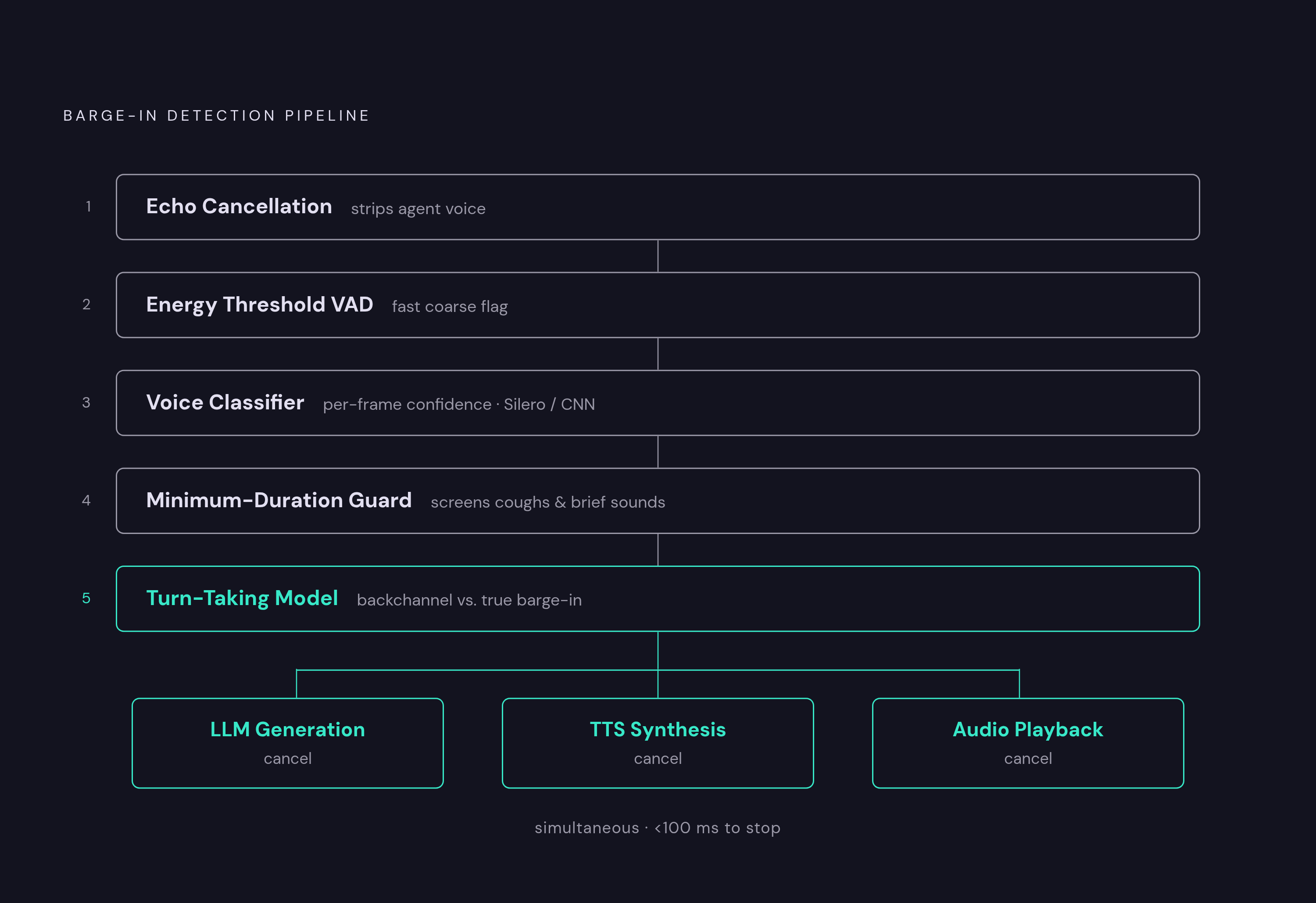
Task: Click 'cancel' text under LLM Generation
Action: pyautogui.click(x=288, y=759)
